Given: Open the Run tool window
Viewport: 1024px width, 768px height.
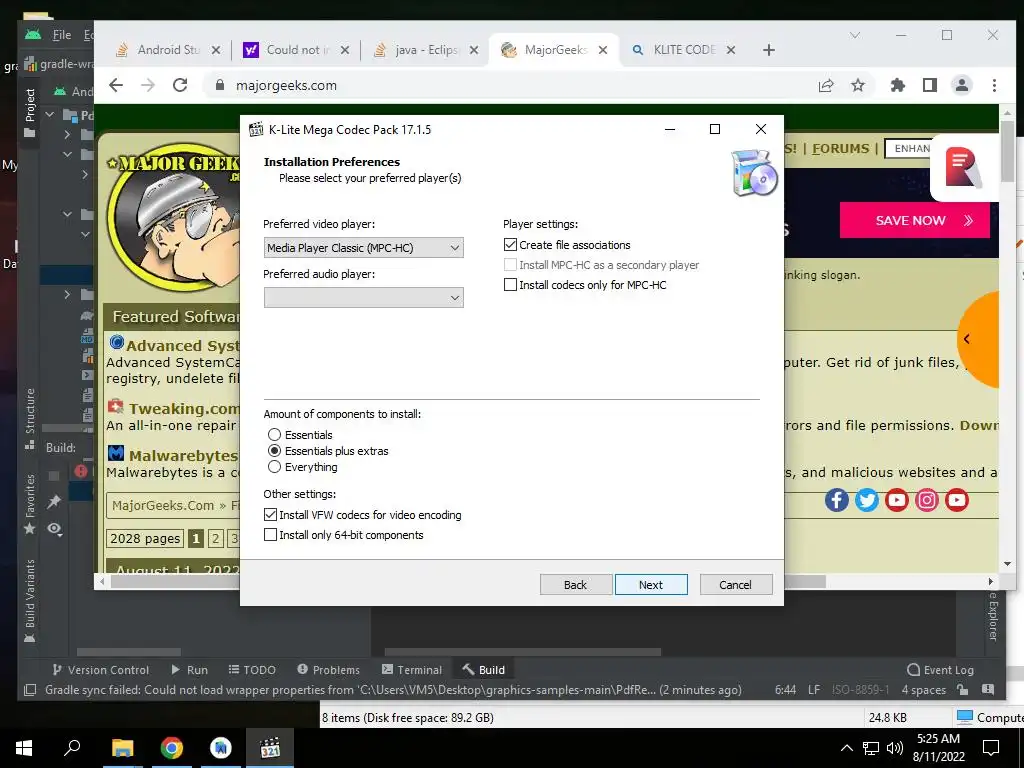Looking at the screenshot, I should 189,670.
